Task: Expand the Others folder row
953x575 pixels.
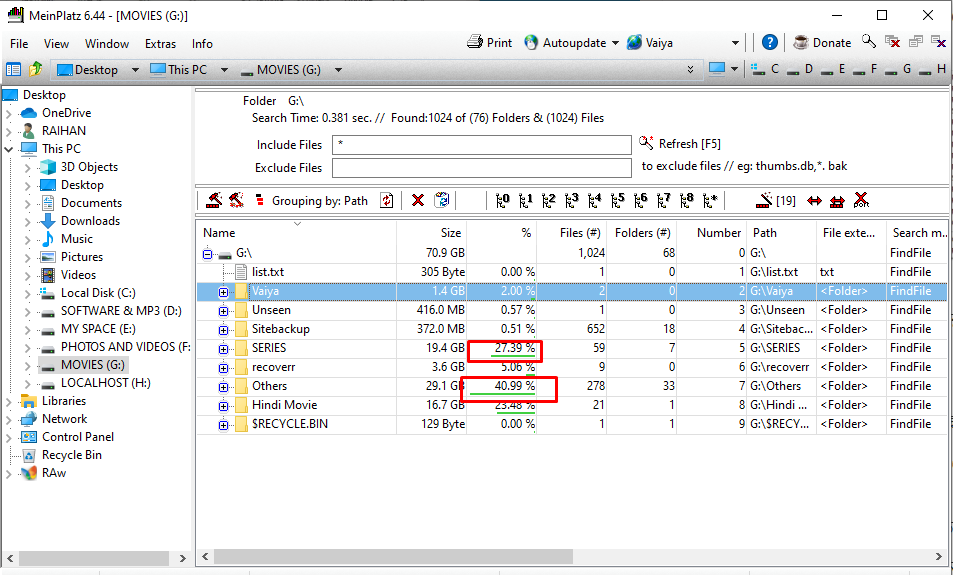Action: (224, 387)
